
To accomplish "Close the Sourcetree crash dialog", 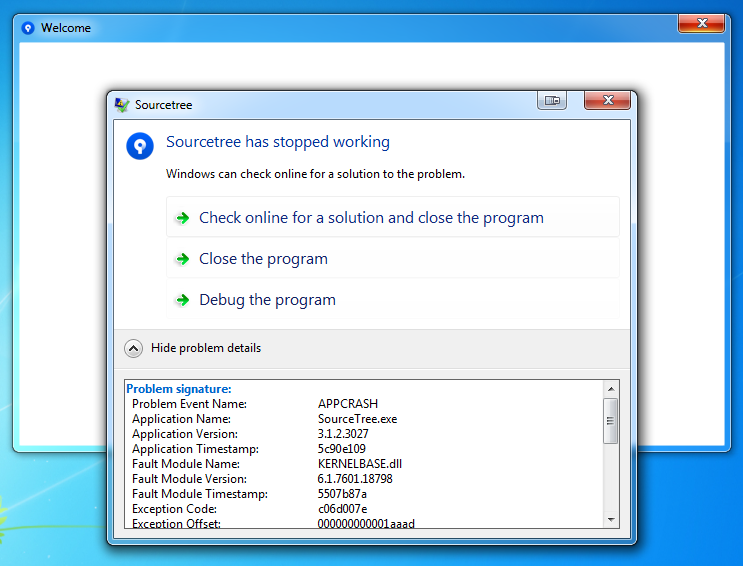I will coord(607,100).
